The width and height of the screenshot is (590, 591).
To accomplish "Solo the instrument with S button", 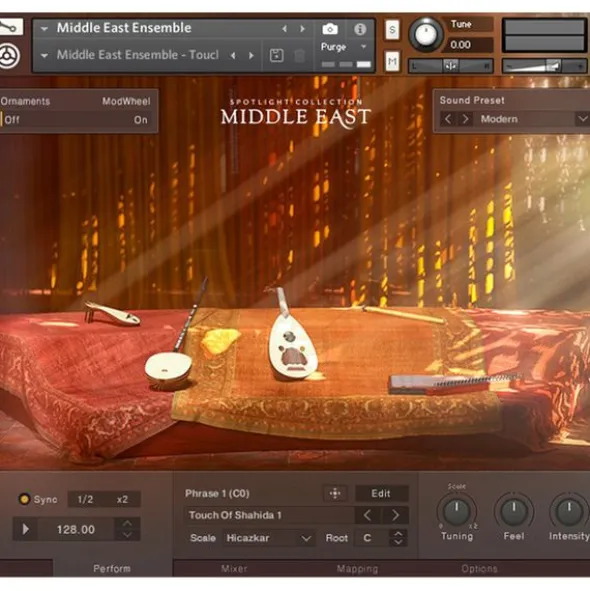I will tap(392, 30).
